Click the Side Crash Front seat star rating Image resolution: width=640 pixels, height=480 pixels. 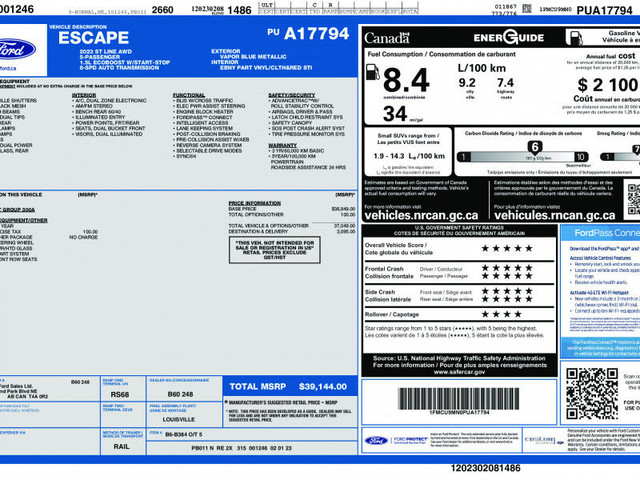tap(507, 291)
